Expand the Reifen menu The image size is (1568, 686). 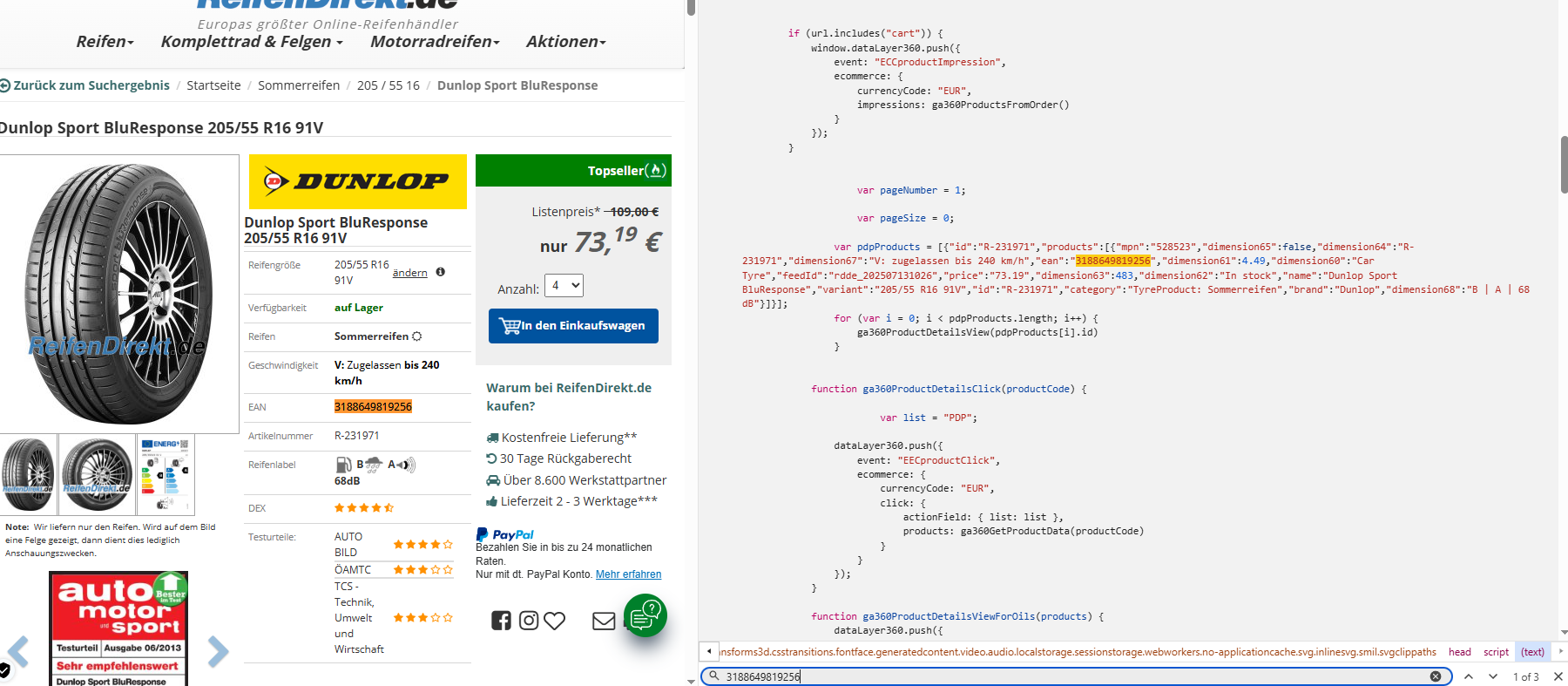(105, 42)
